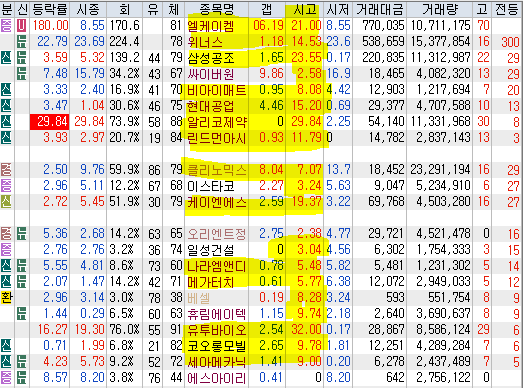Click the 증 badge in 오리엔트정 row
This screenshot has height=388, width=523.
pyautogui.click(x=6, y=233)
